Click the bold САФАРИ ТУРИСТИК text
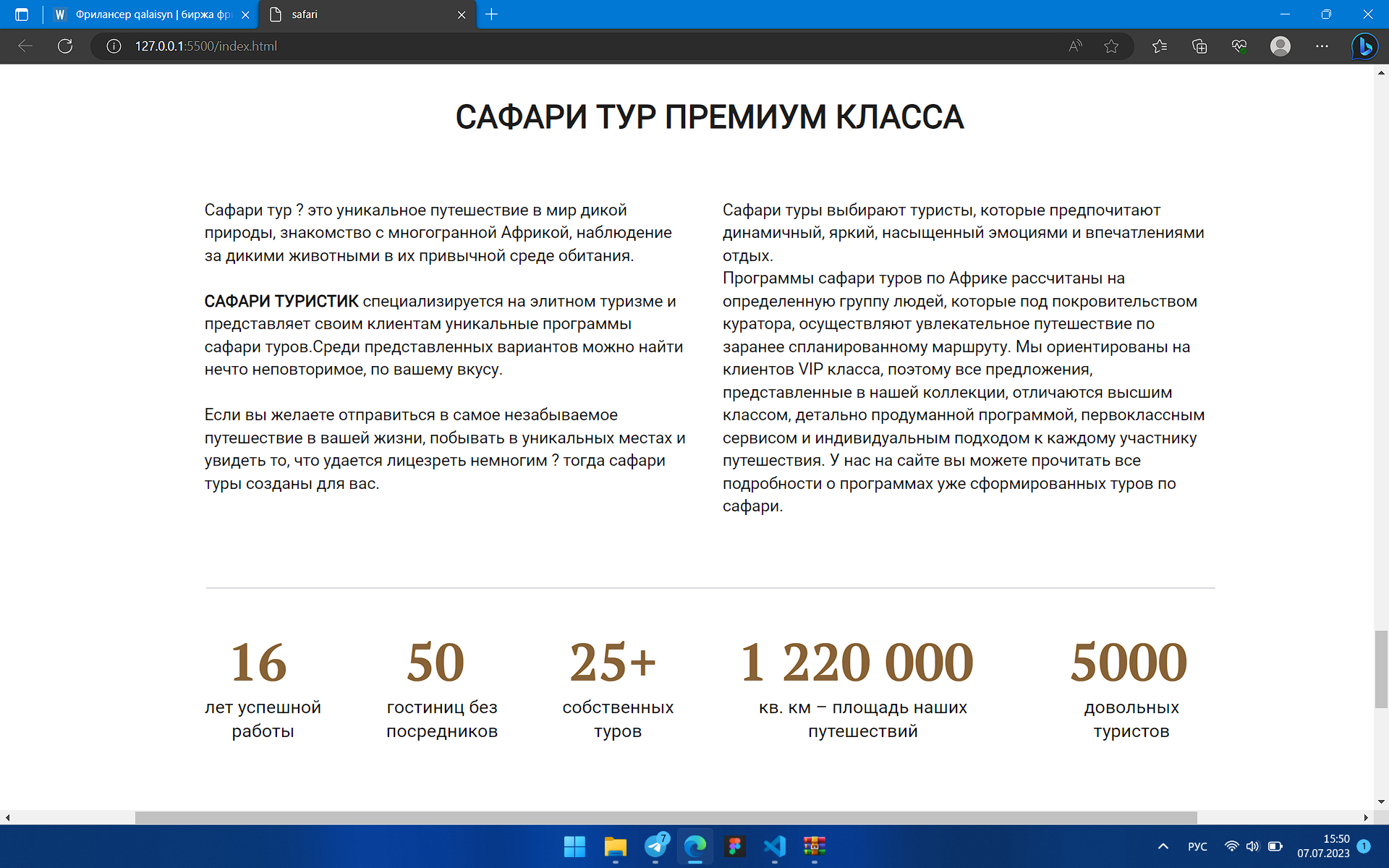This screenshot has height=868, width=1389. [281, 302]
